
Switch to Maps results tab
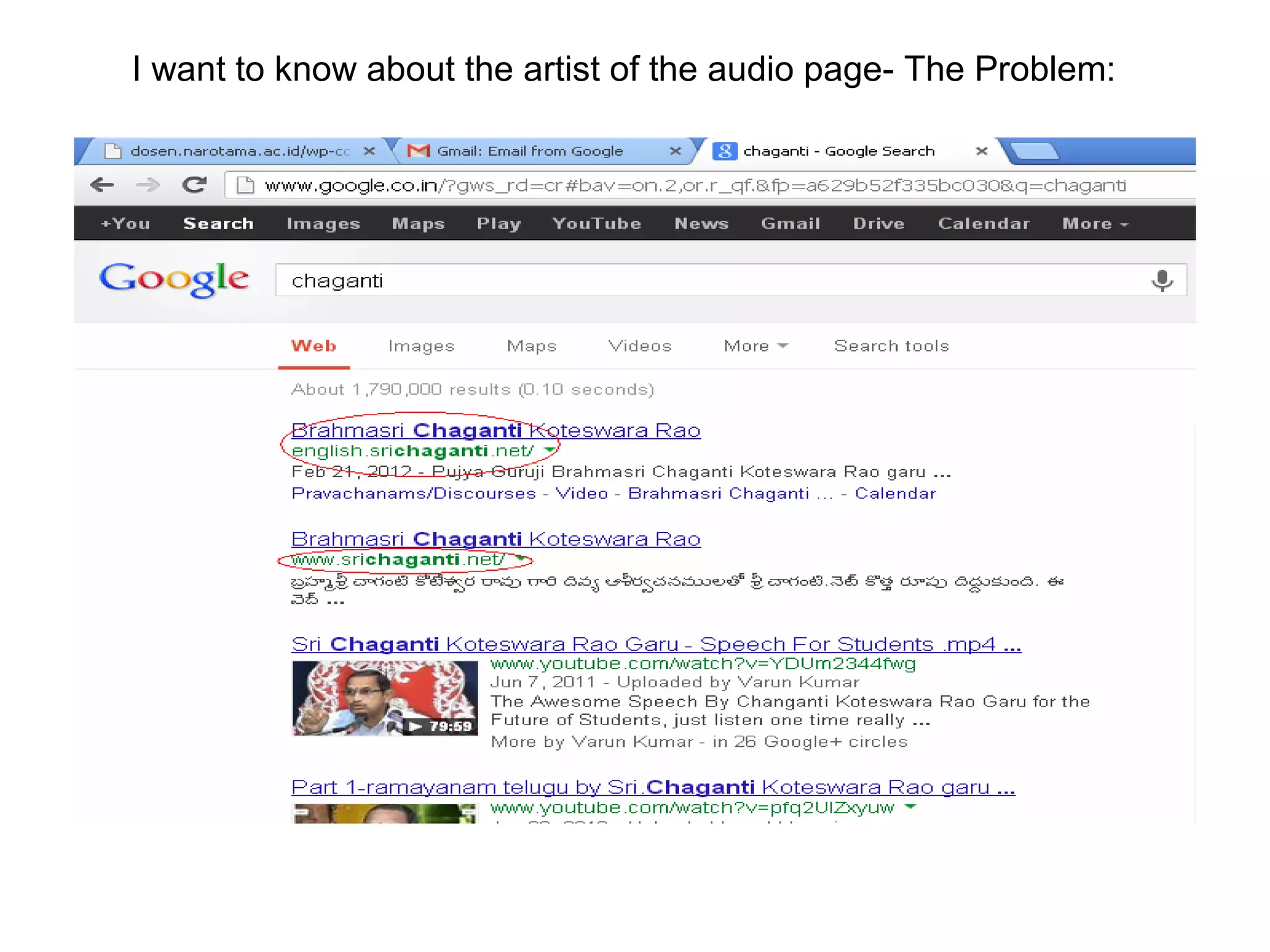click(531, 346)
